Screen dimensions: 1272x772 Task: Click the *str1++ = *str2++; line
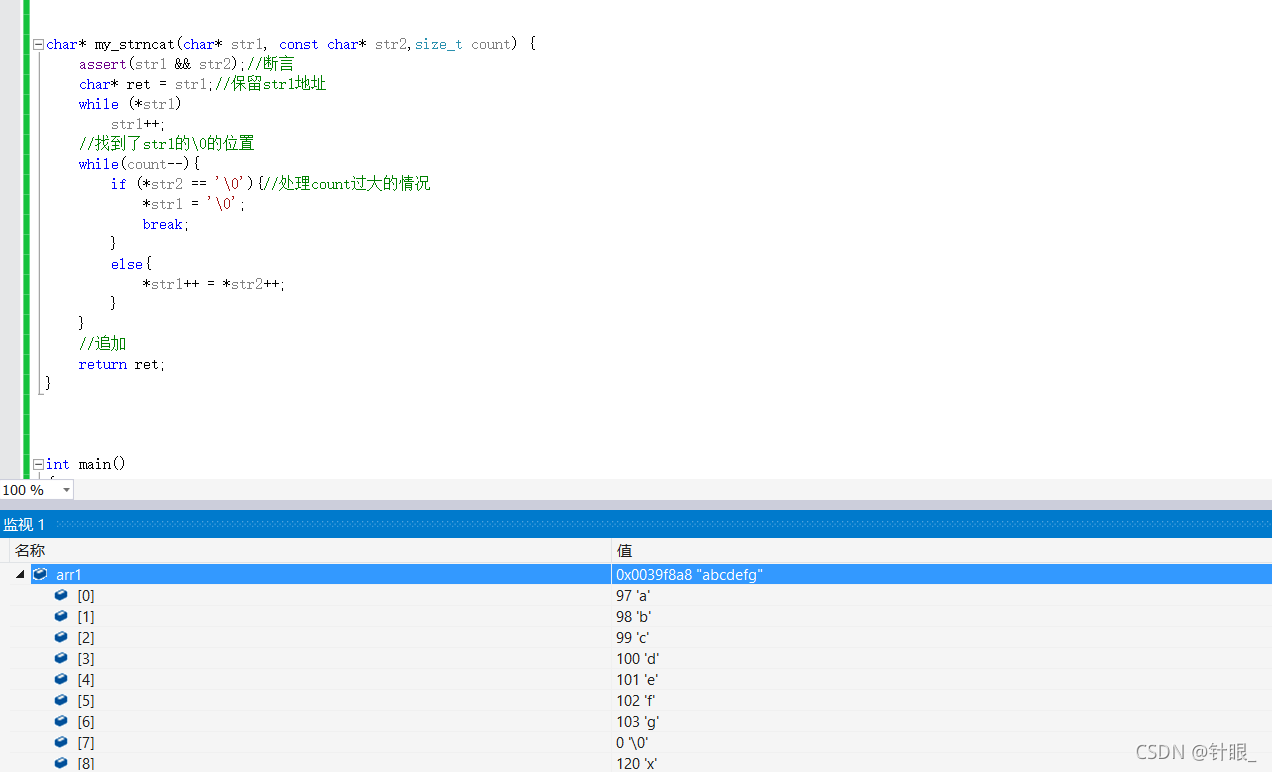214,284
